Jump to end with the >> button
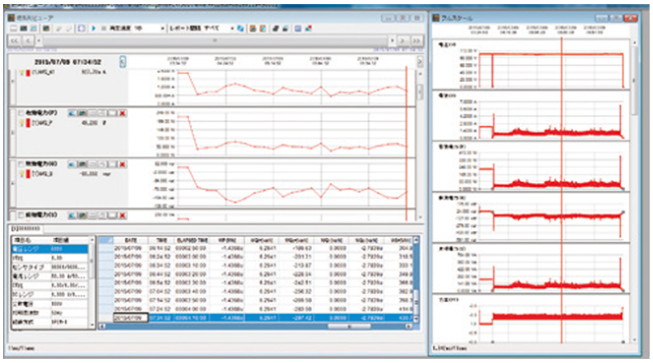Viewport: 653px width, 363px height. [416, 41]
